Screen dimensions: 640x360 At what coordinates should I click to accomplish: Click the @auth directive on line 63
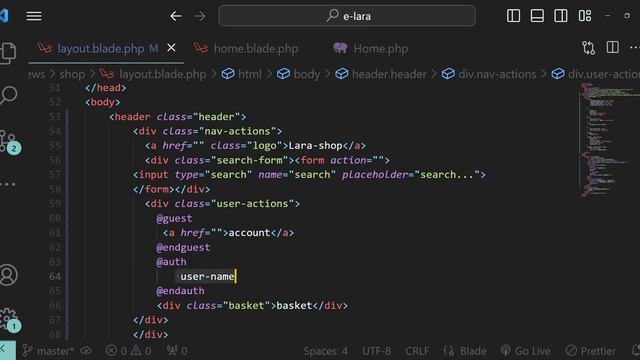click(x=171, y=262)
